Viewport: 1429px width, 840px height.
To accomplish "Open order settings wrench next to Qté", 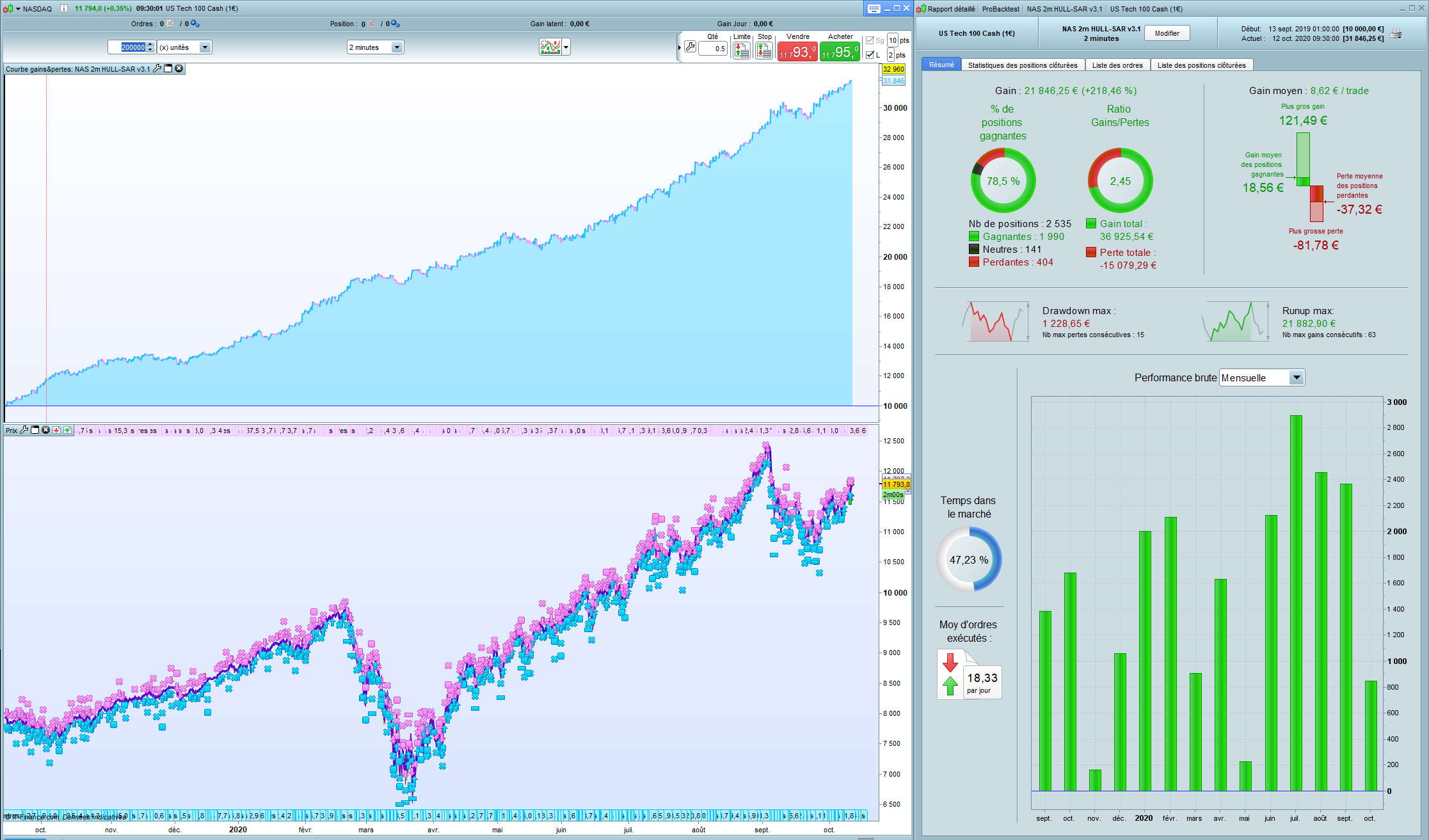I will tap(690, 46).
